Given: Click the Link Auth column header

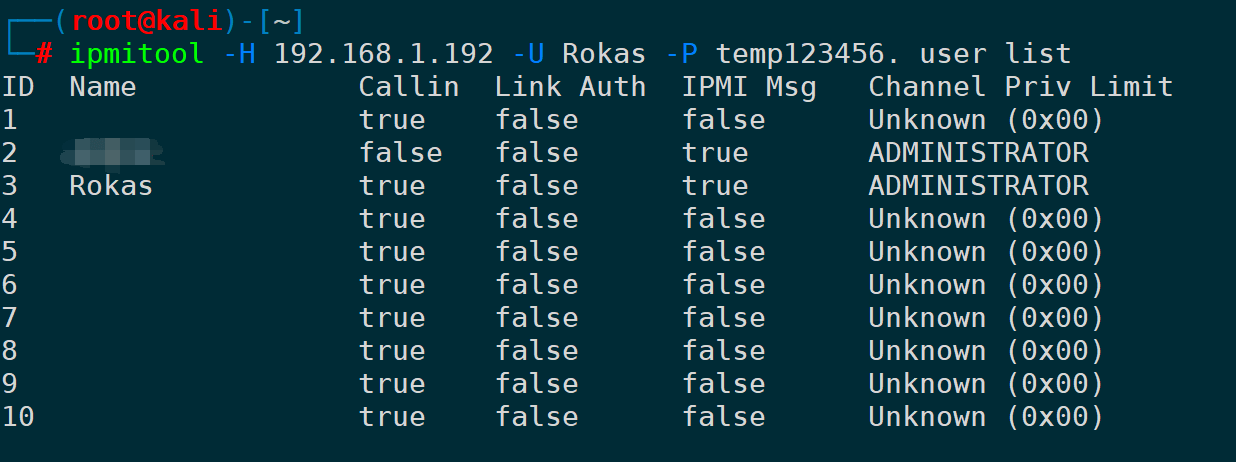Looking at the screenshot, I should tap(570, 87).
